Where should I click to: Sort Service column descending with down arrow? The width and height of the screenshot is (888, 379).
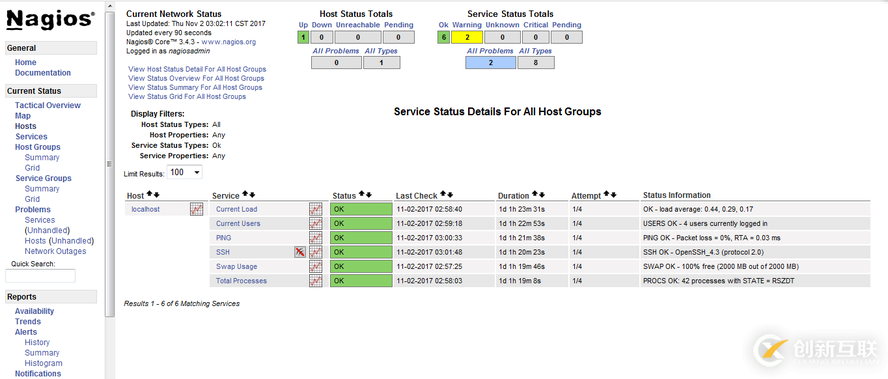coord(252,194)
